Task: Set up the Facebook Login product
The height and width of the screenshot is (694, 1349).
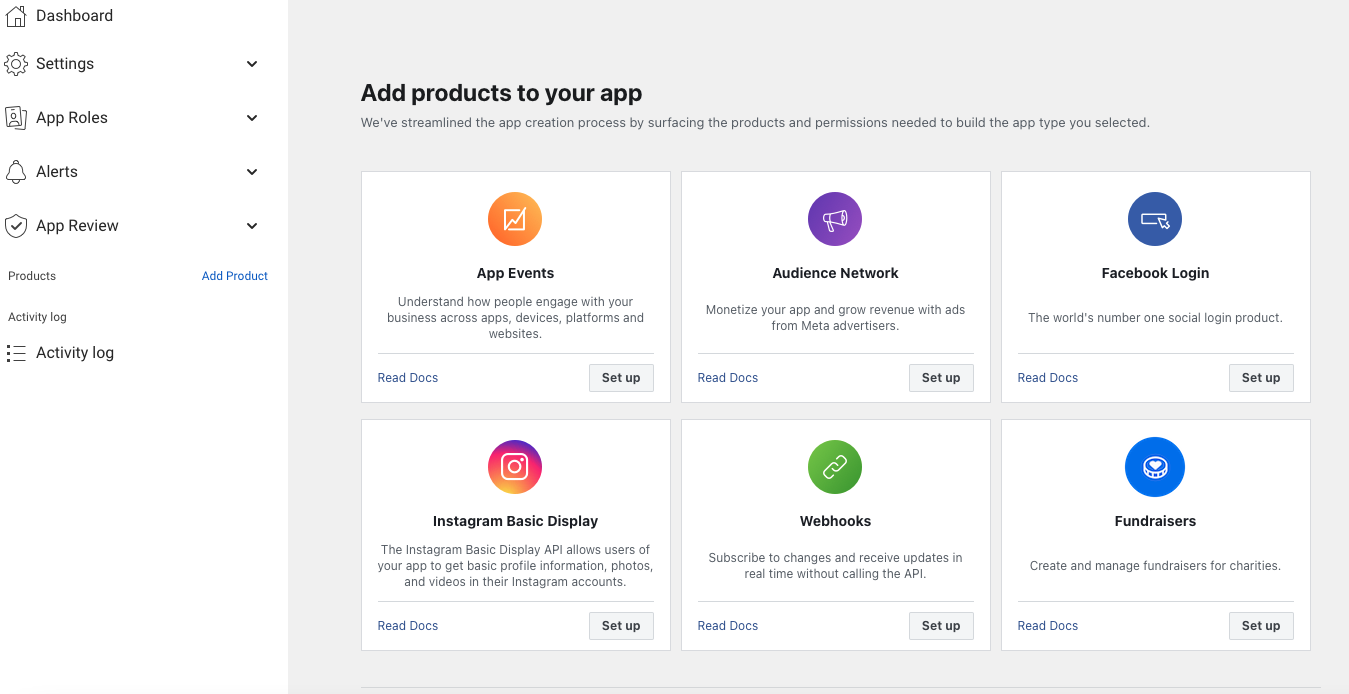Action: (1261, 378)
